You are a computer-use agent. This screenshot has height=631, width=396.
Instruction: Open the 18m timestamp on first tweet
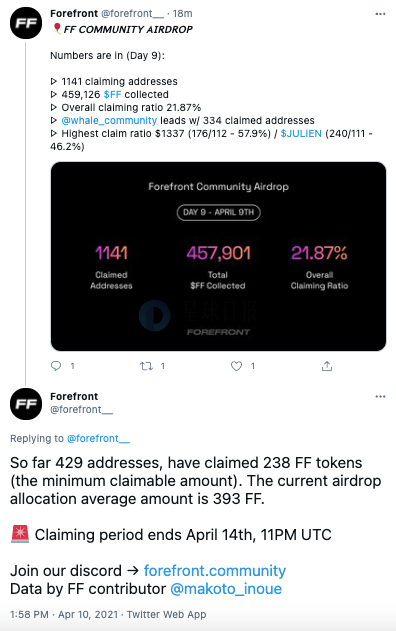(182, 13)
